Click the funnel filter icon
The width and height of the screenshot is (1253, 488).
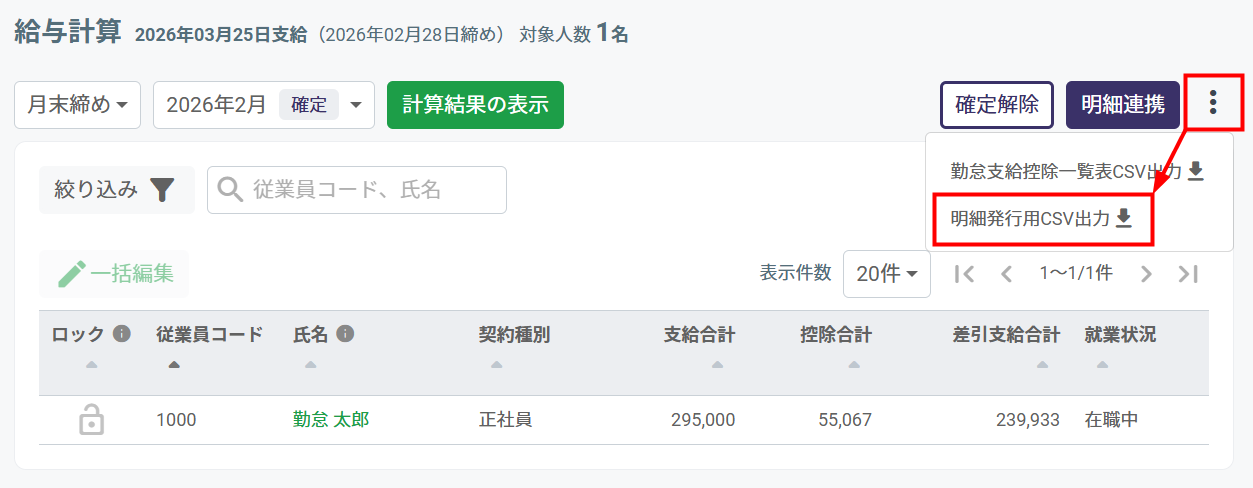(162, 190)
